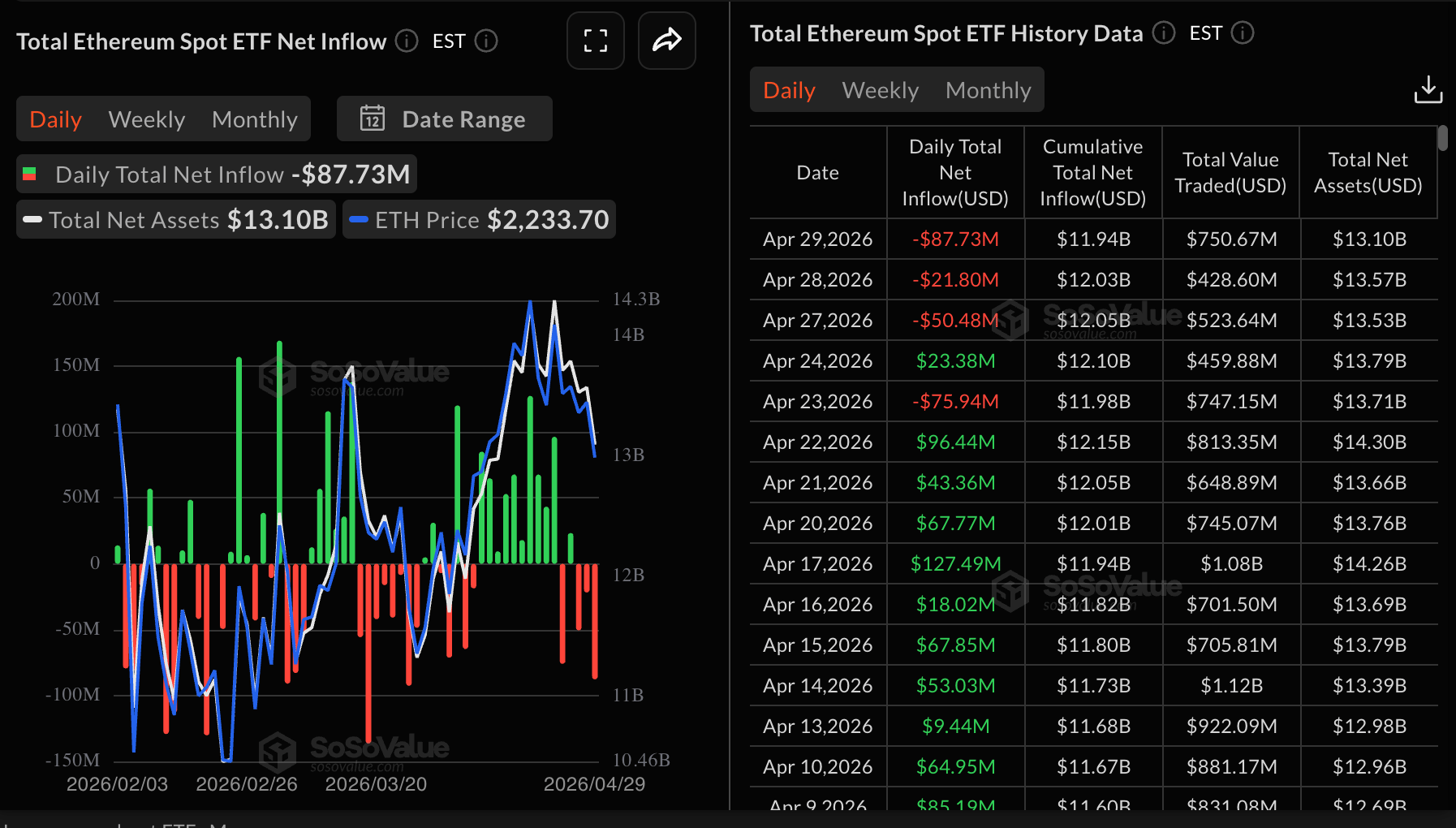Switch chart to Monthly view
Viewport: 1456px width, 828px height.
pyautogui.click(x=254, y=119)
